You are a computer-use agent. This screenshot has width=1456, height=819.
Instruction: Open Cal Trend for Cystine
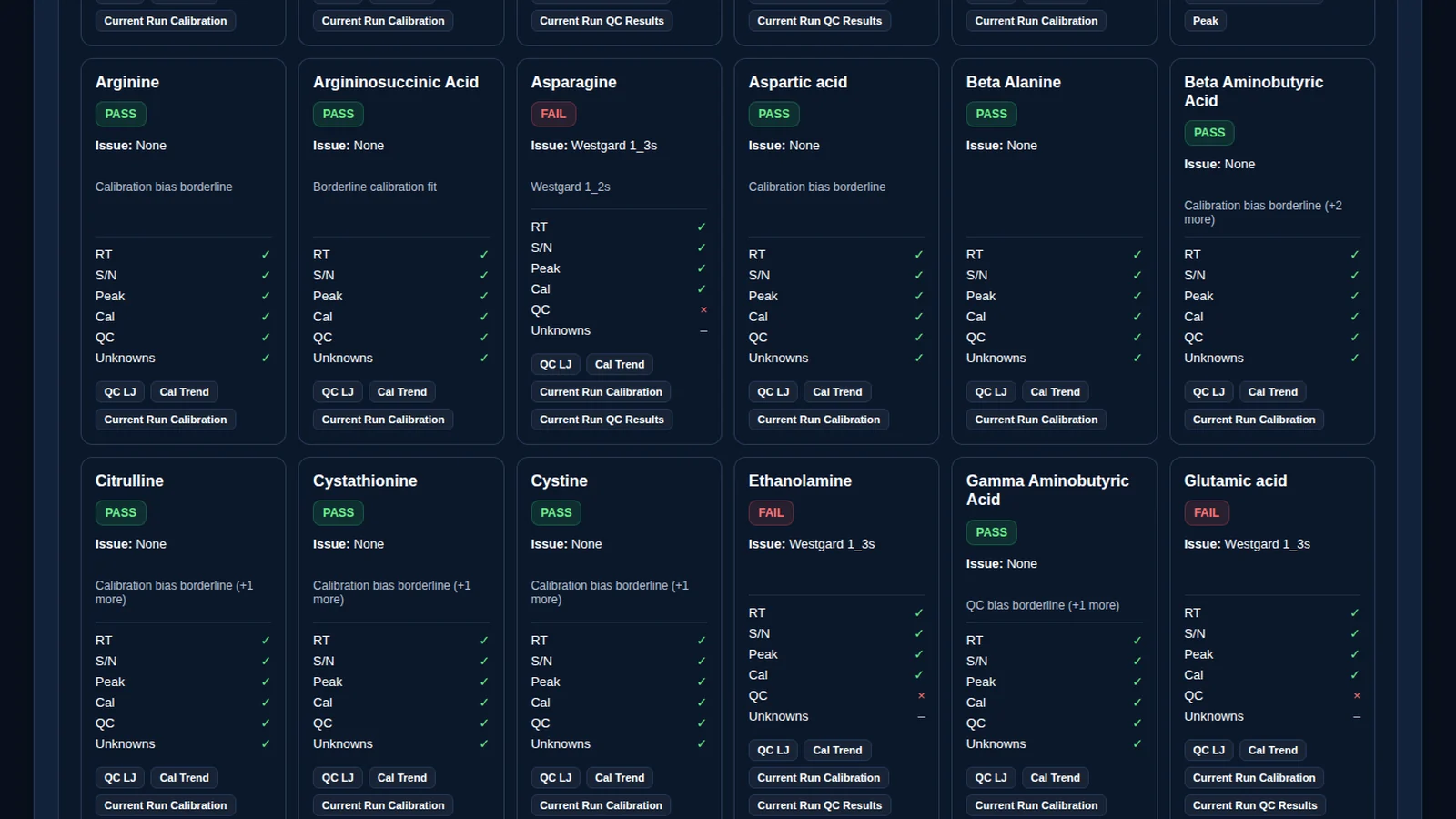(x=620, y=778)
